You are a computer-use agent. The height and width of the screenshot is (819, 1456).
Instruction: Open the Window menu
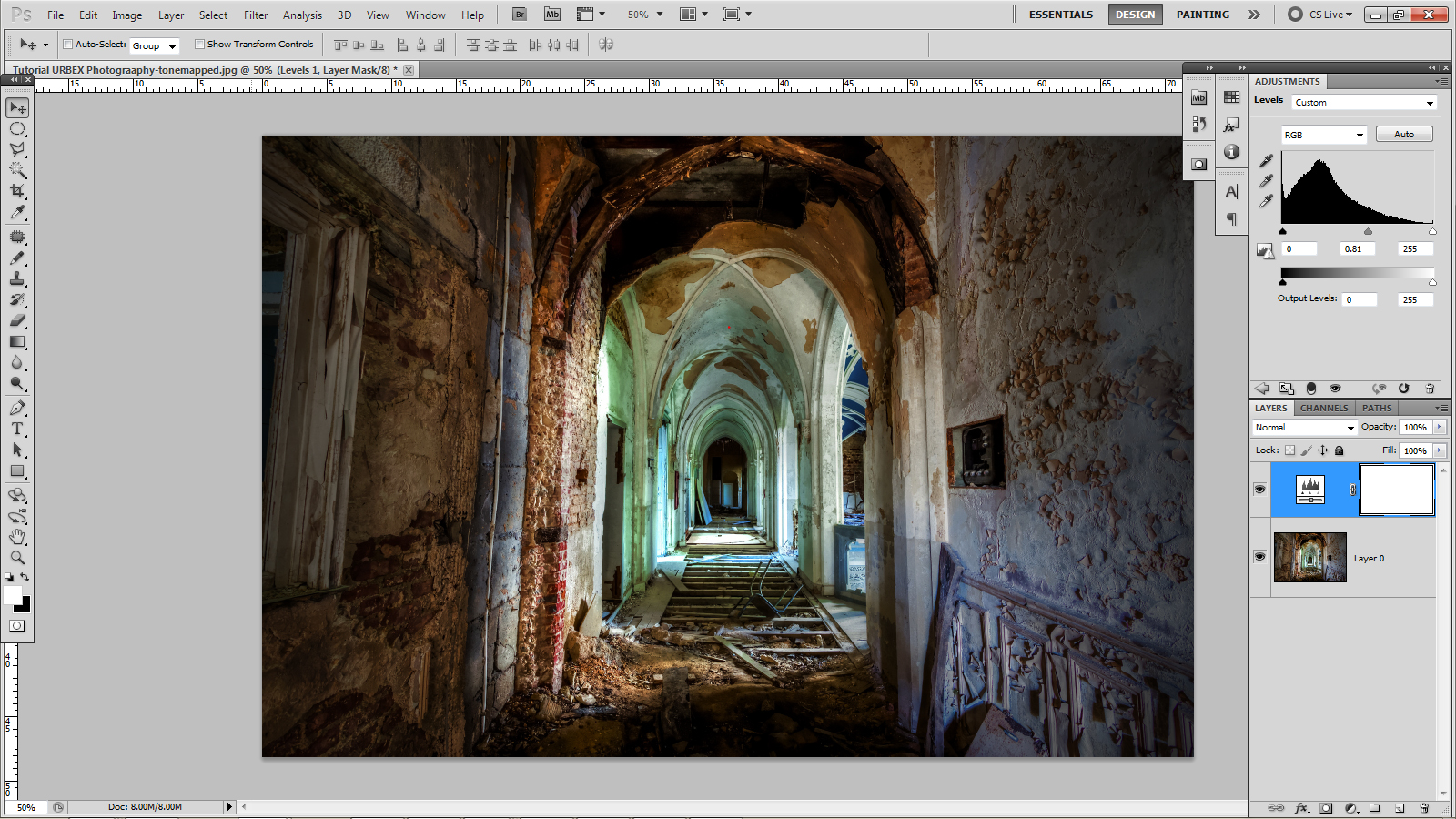tap(425, 15)
